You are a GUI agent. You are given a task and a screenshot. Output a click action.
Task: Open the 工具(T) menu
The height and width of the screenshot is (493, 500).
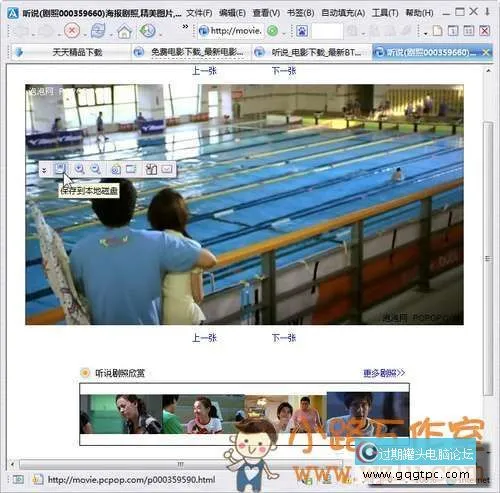[x=385, y=13]
